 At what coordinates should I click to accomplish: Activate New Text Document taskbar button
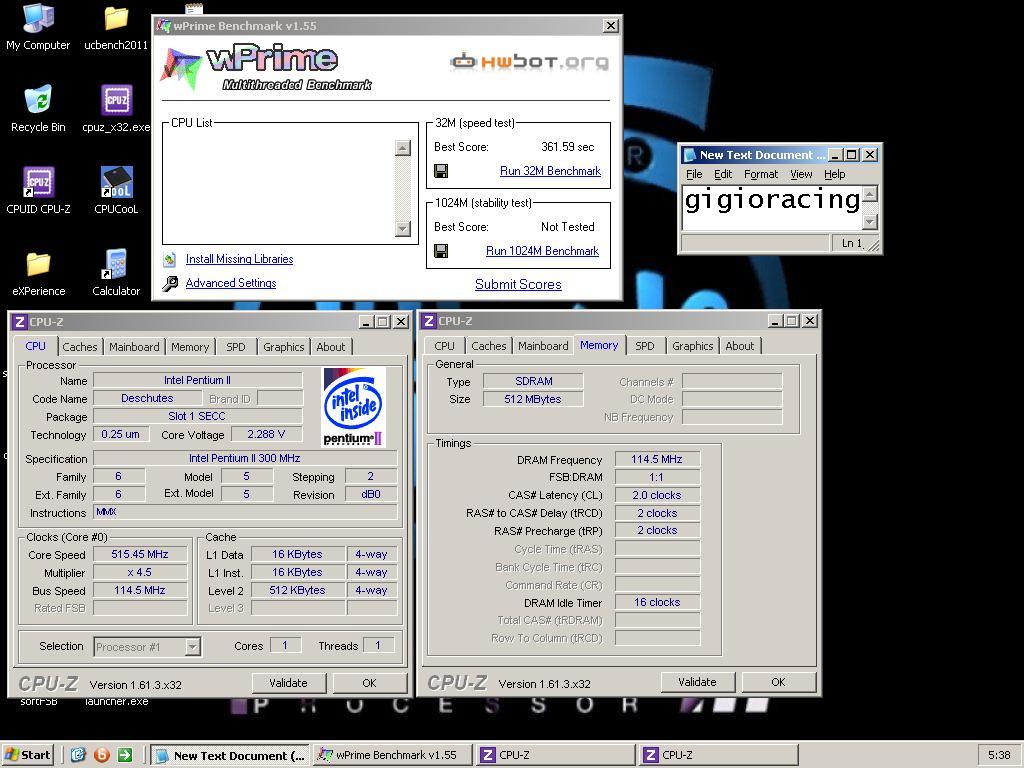[229, 755]
